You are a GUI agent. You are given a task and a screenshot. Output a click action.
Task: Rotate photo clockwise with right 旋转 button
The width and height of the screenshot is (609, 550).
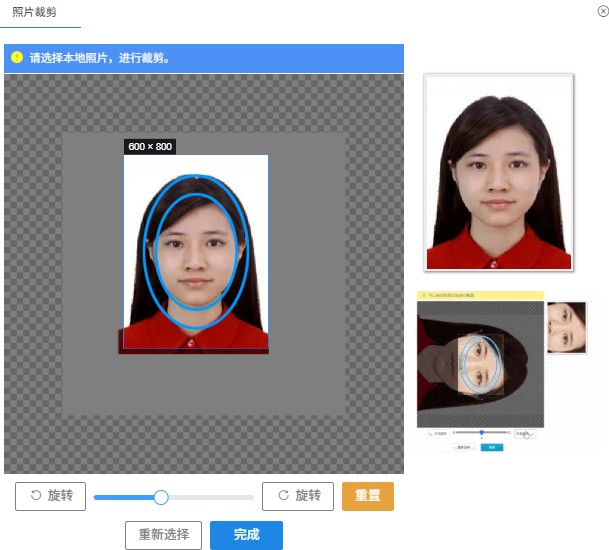(297, 496)
